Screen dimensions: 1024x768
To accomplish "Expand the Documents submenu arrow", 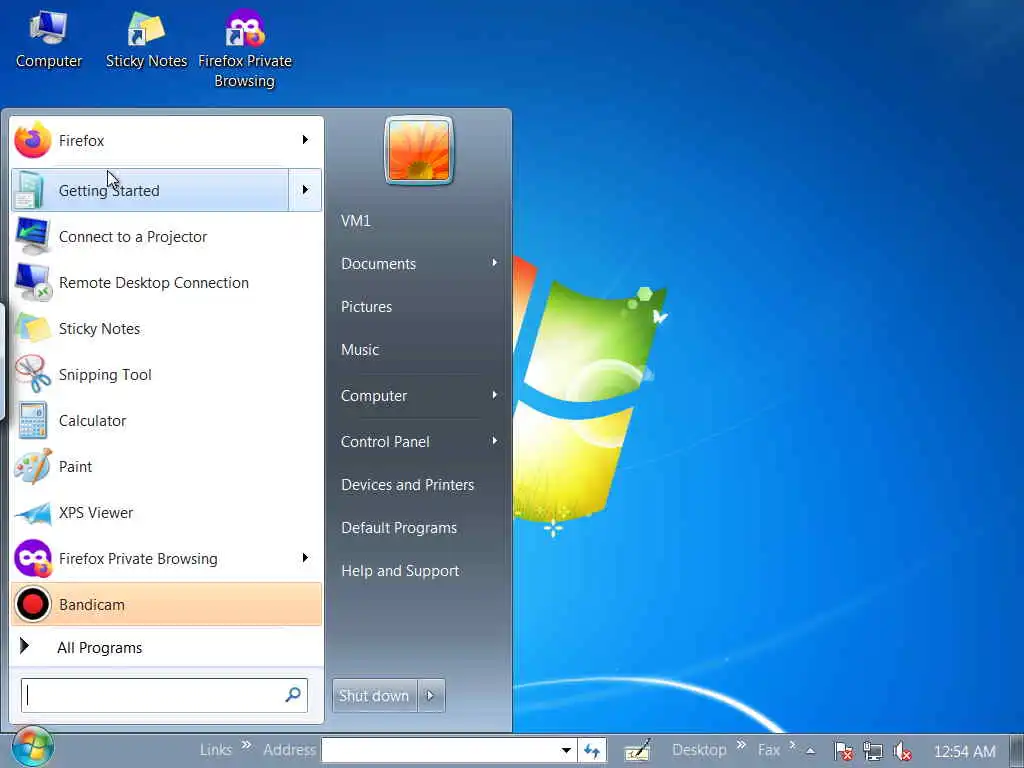I will (494, 263).
